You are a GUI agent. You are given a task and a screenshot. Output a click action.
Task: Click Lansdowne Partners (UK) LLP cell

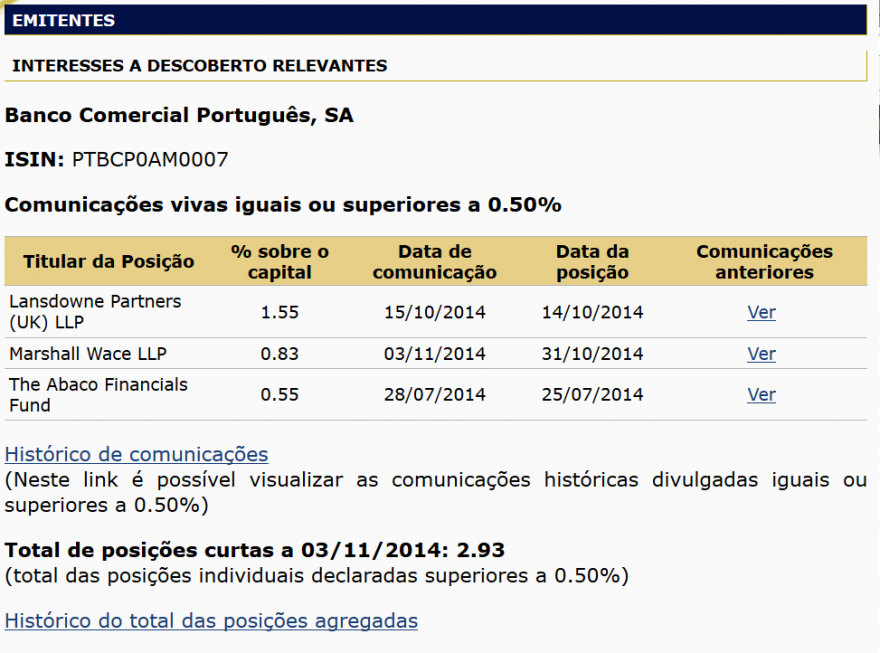pyautogui.click(x=95, y=311)
